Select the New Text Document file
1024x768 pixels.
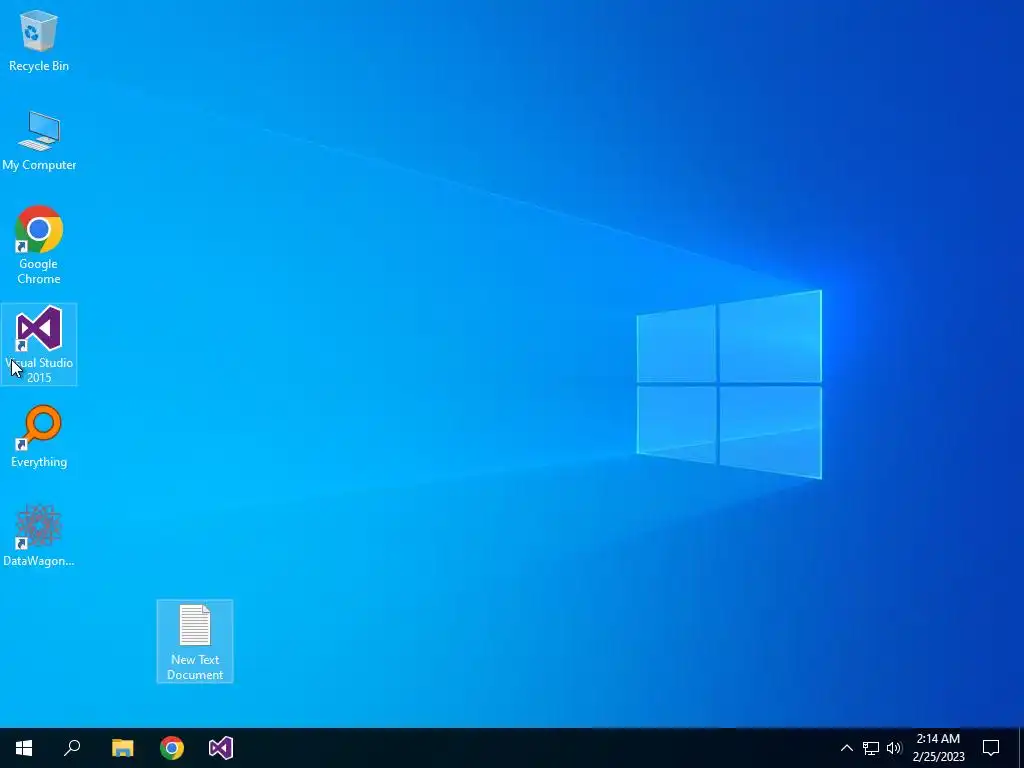[195, 641]
